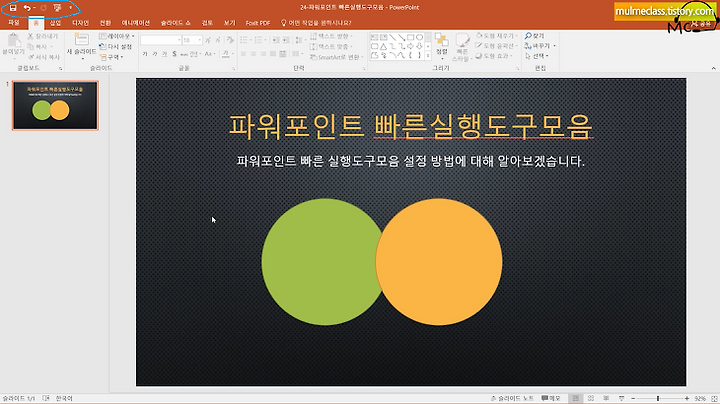Open Change Case (Aa) dropdown

point(209,54)
